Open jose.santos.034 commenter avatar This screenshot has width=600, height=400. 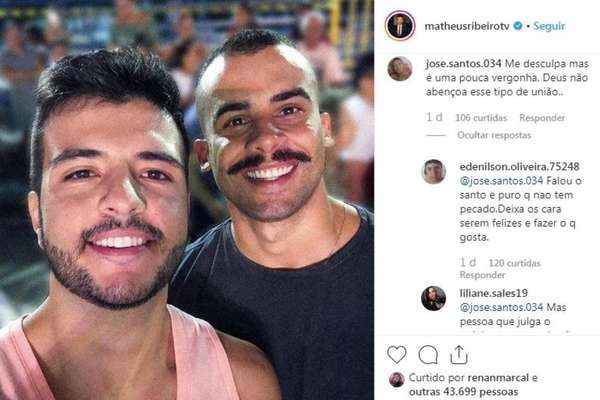(x=400, y=69)
